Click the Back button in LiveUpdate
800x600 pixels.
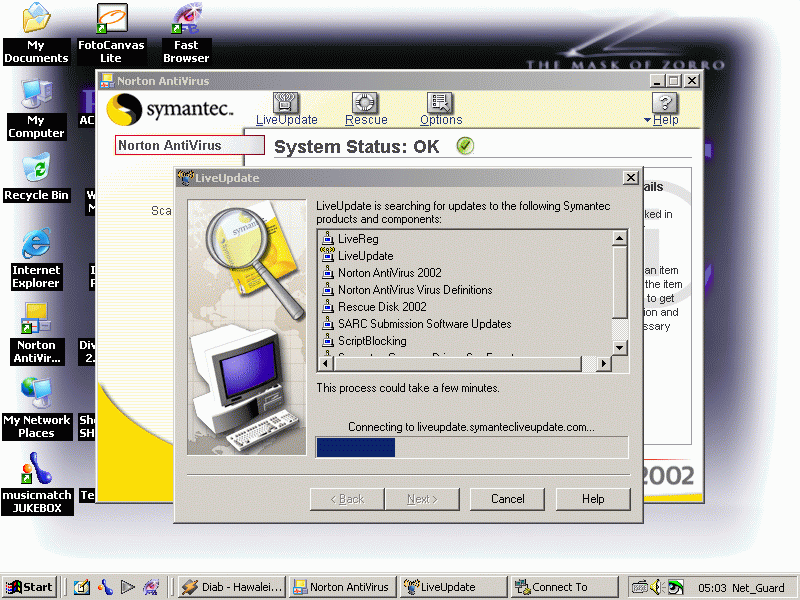coord(347,499)
